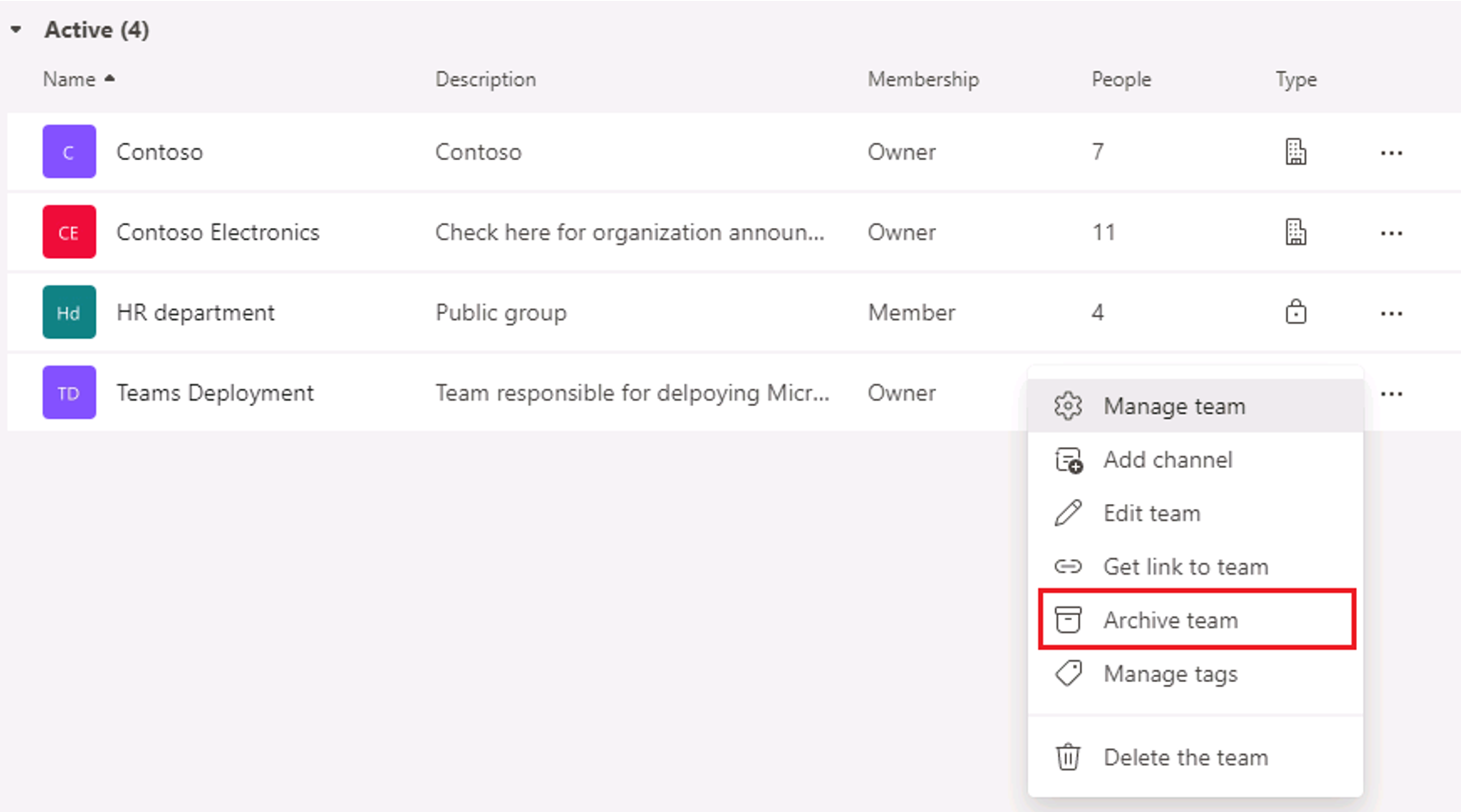This screenshot has height=812, width=1461.
Task: Click the trash icon beside Delete the team
Action: click(x=1068, y=757)
